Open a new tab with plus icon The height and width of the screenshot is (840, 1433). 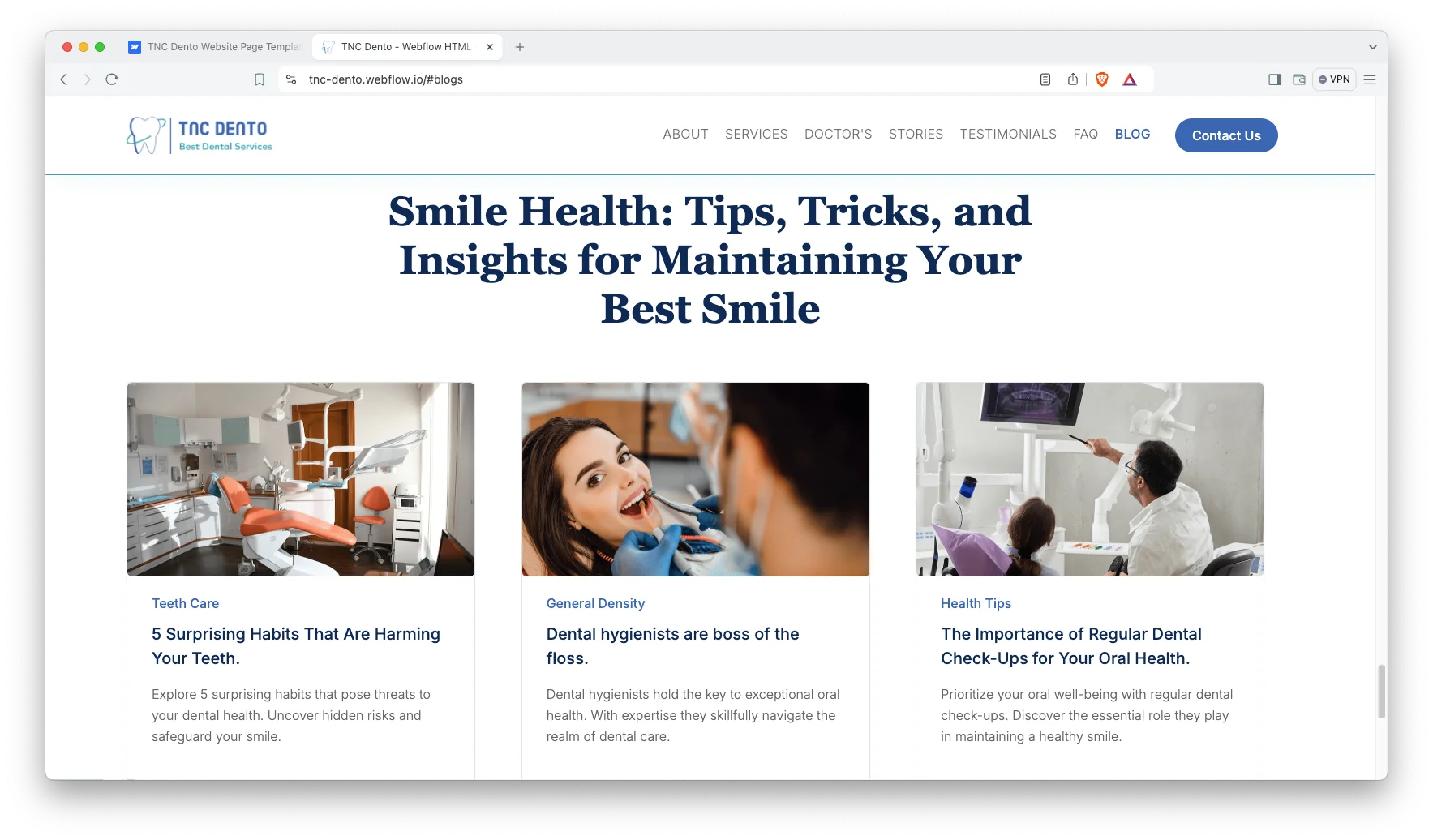520,47
